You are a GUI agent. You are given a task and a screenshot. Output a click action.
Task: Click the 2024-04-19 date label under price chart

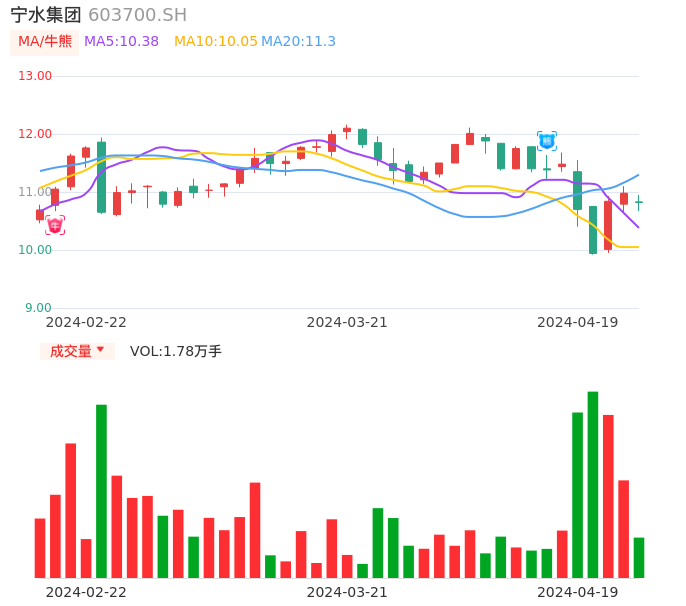(577, 322)
